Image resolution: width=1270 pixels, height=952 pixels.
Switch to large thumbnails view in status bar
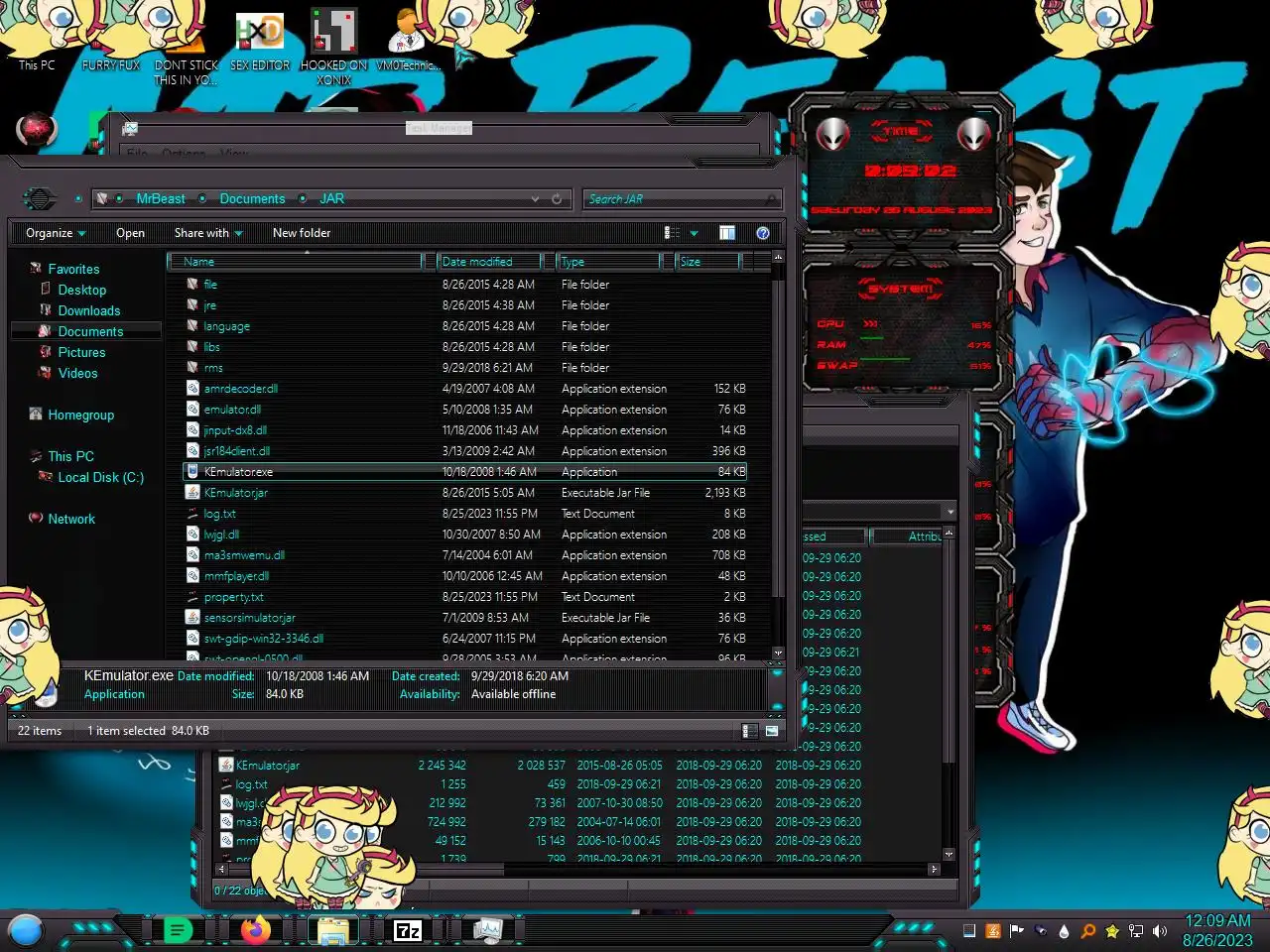click(x=771, y=731)
